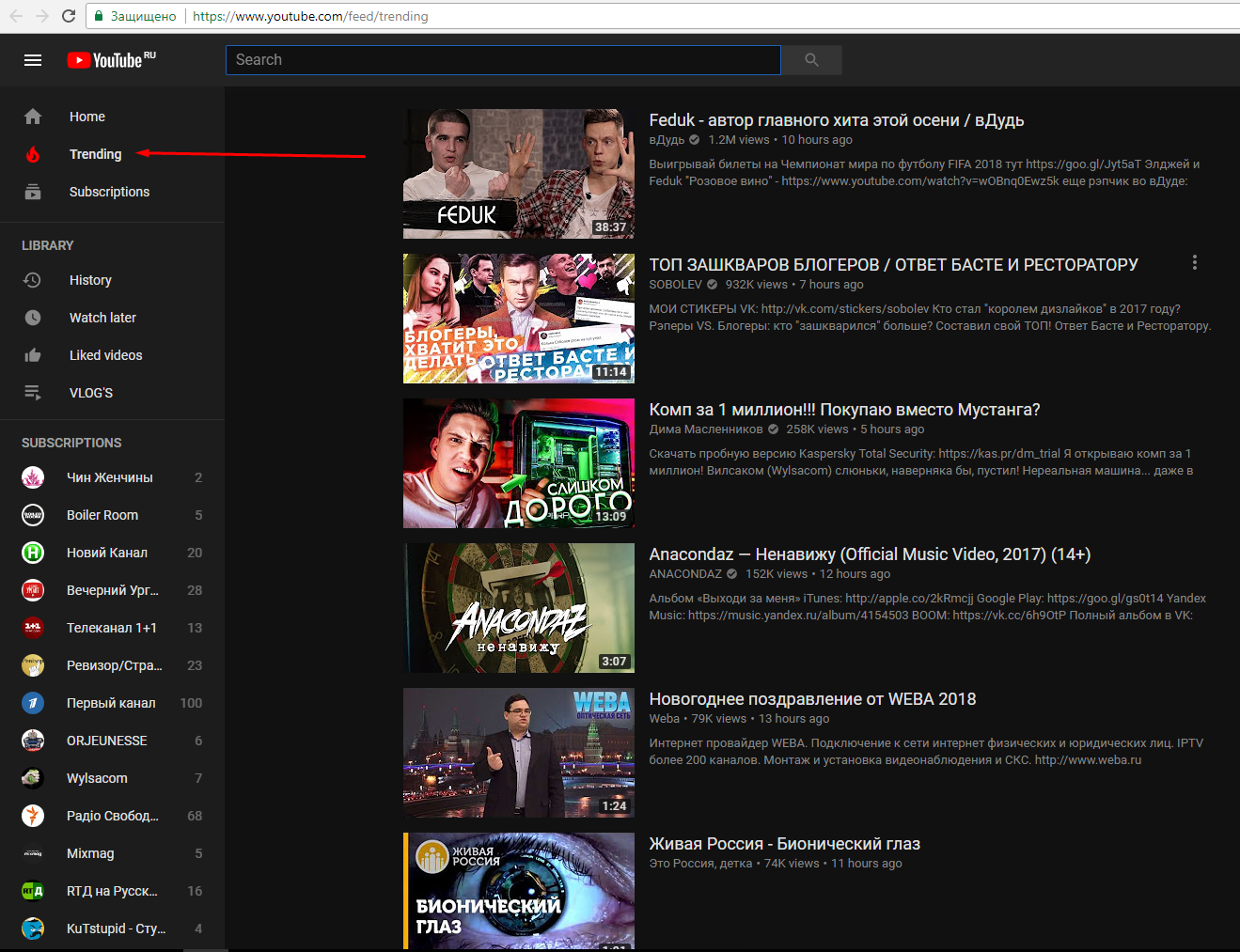The image size is (1240, 952).
Task: Click the LIBRARY section heading
Action: [x=48, y=245]
